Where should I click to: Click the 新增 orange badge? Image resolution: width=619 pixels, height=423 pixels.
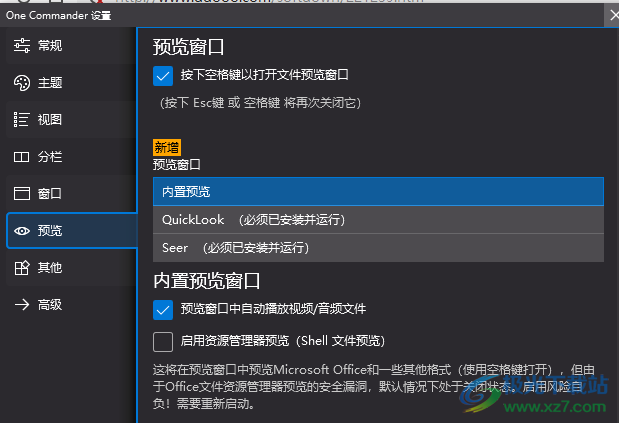click(x=167, y=148)
